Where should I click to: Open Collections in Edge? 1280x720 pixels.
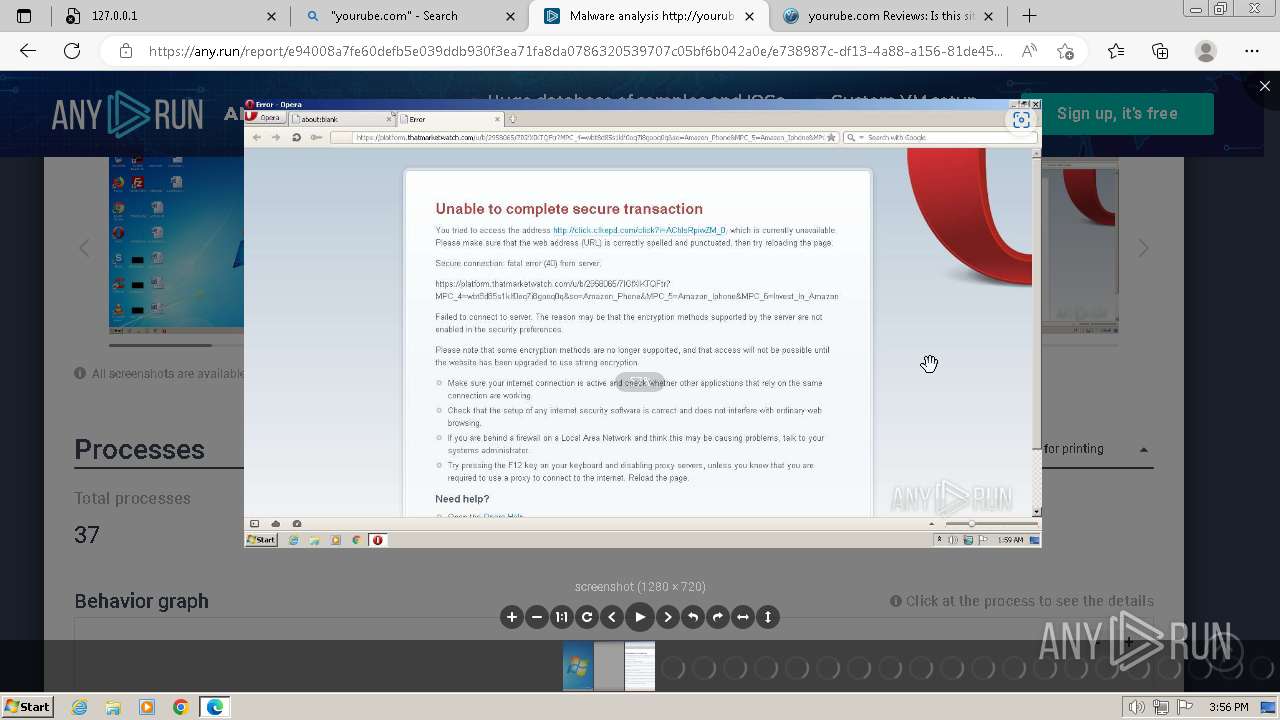click(1160, 51)
